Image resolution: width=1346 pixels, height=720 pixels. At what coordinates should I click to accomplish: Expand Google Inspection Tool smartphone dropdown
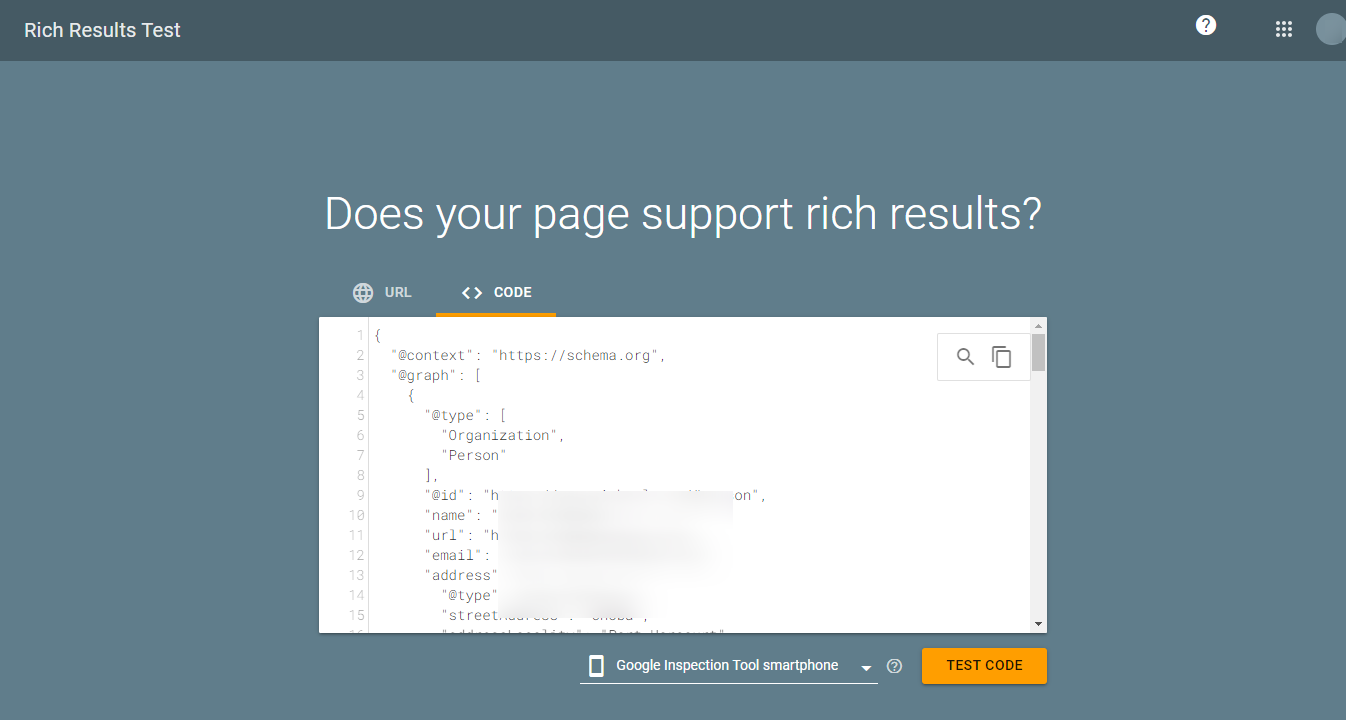click(729, 666)
